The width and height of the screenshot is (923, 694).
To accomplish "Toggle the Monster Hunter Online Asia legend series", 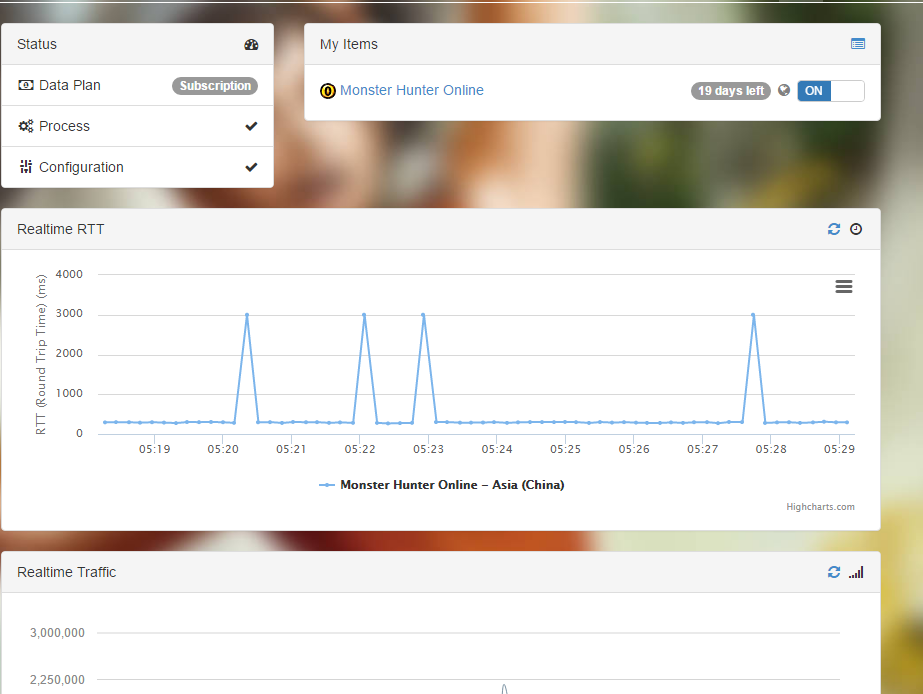I will click(441, 485).
